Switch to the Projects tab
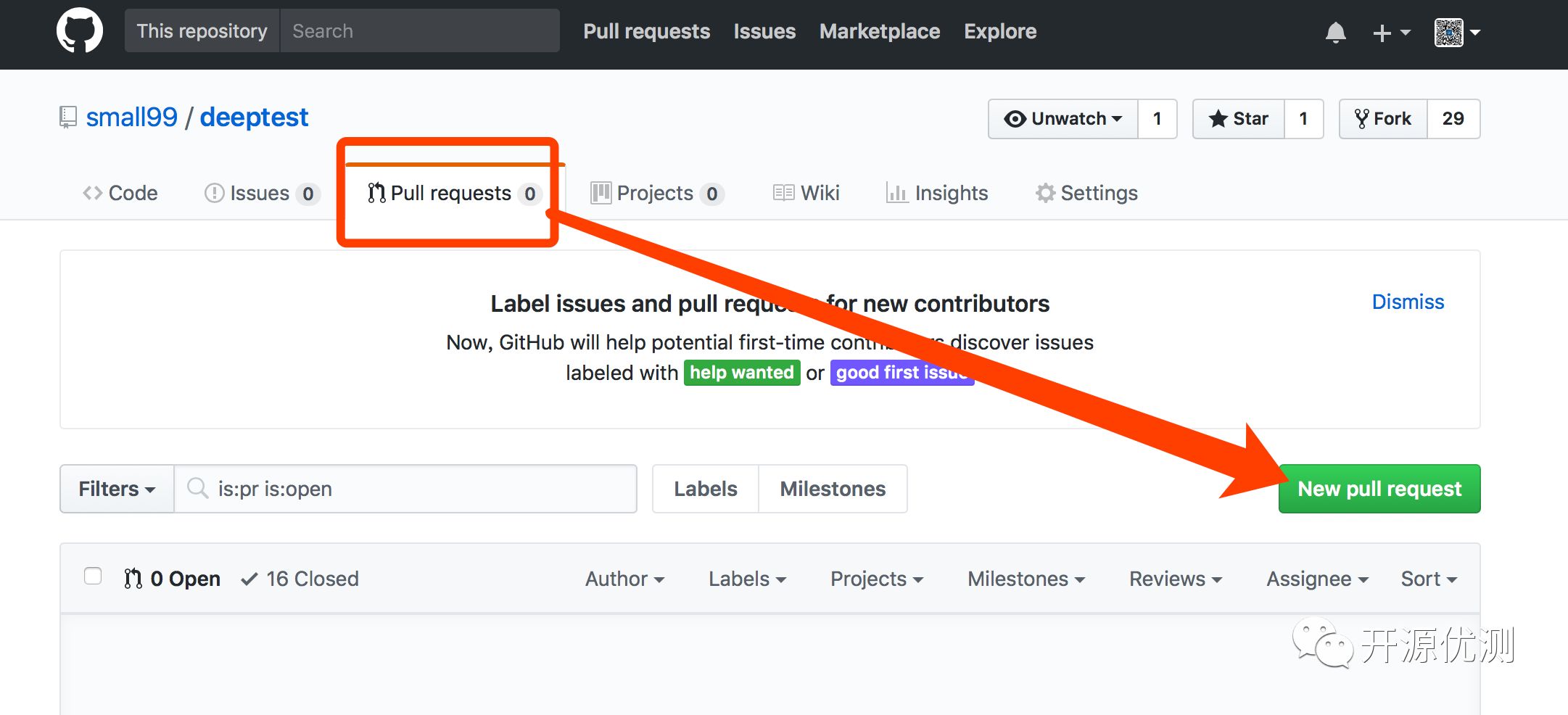Screen dimensions: 1568x715 [x=657, y=193]
